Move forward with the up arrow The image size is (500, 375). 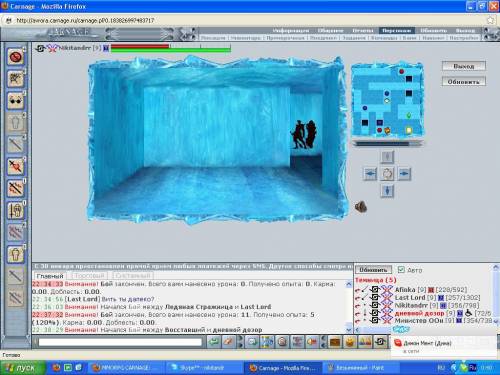pyautogui.click(x=387, y=157)
